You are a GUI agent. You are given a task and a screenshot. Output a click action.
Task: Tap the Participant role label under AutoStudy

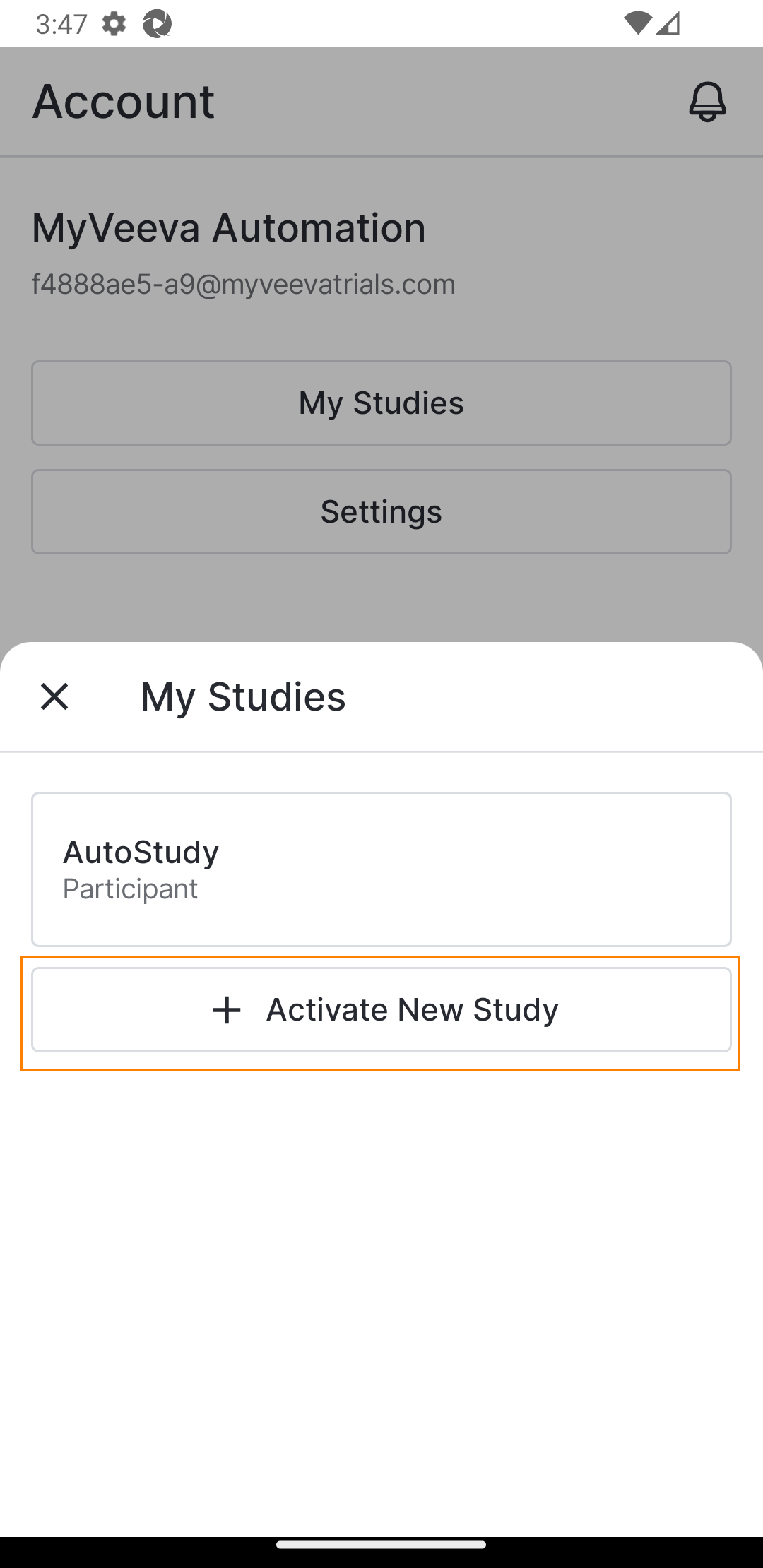point(131,889)
